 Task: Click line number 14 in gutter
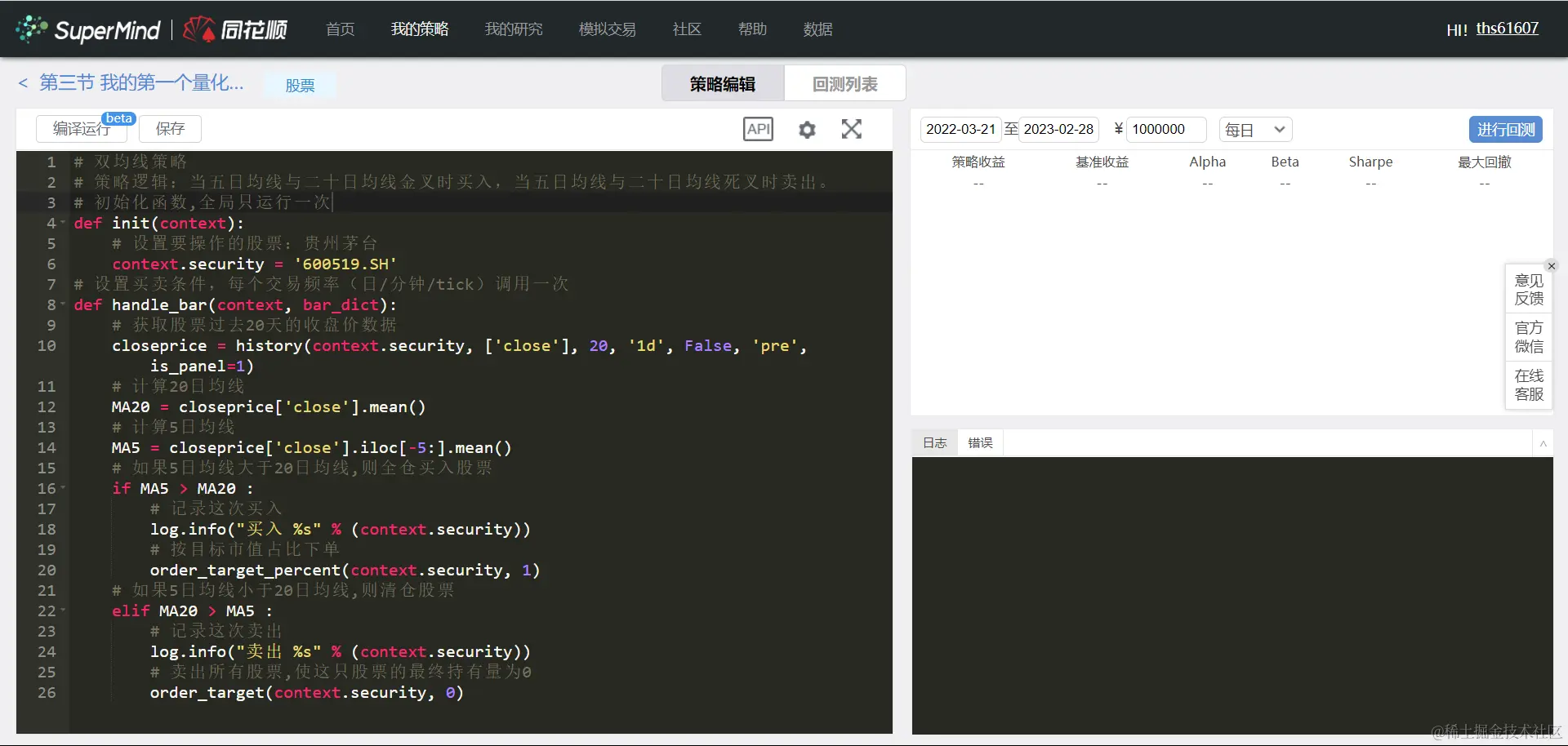click(x=47, y=447)
